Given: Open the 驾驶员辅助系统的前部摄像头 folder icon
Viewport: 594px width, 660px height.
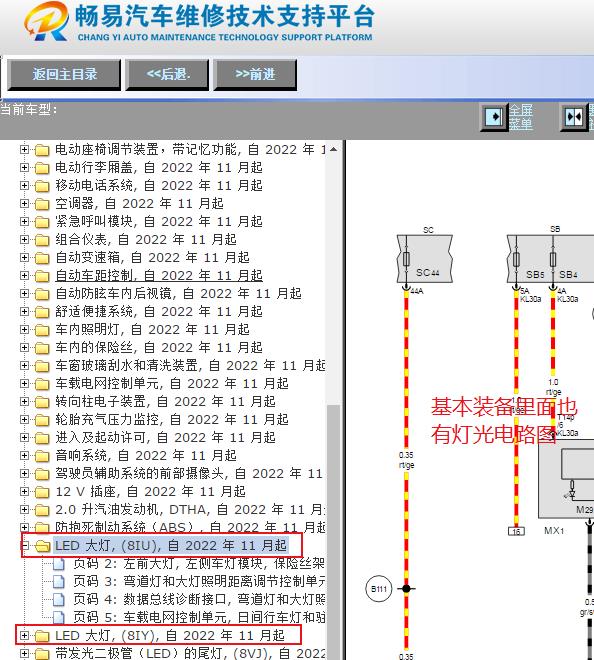Looking at the screenshot, I should point(42,474).
